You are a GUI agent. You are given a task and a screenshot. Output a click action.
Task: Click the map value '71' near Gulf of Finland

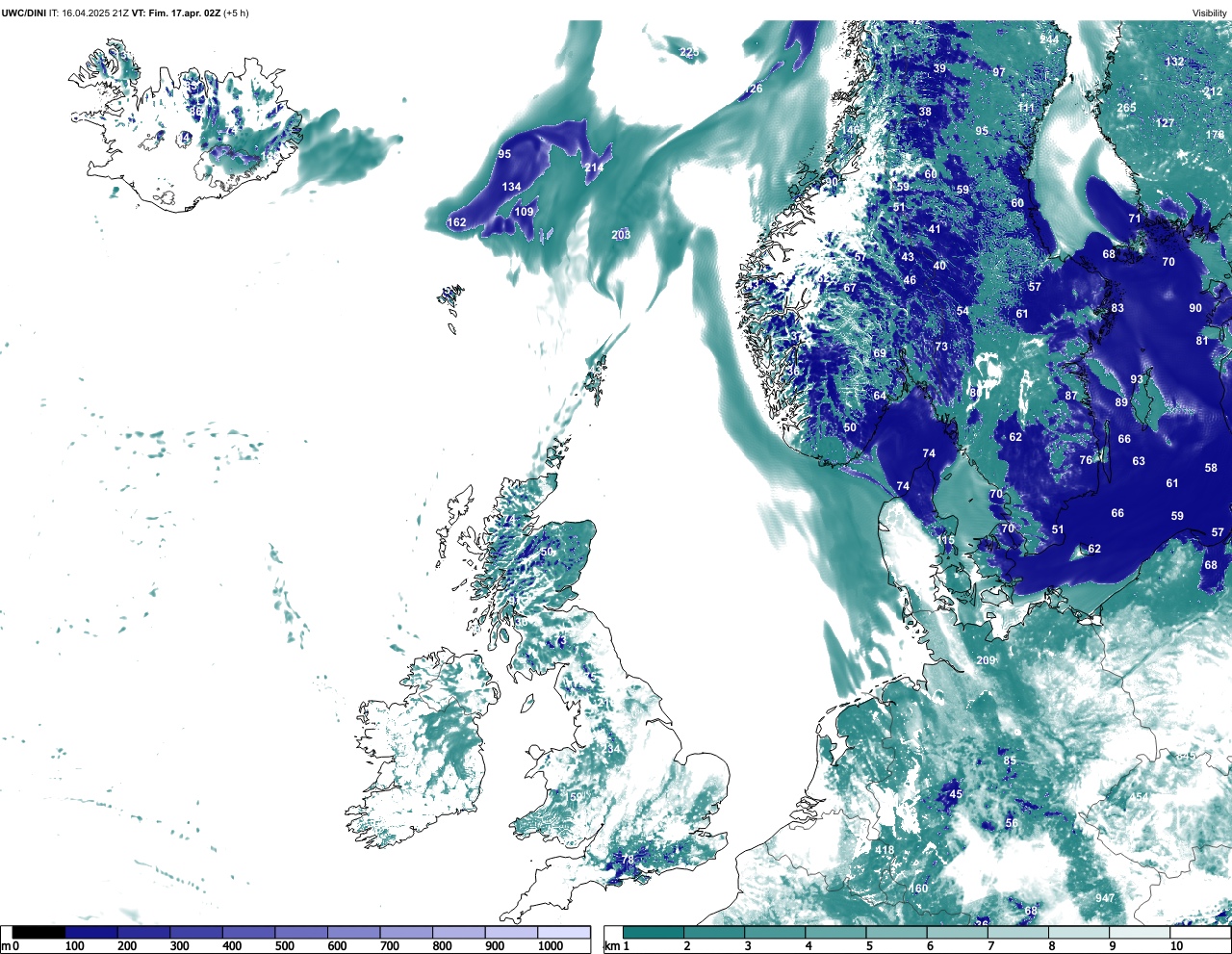pyautogui.click(x=1135, y=219)
